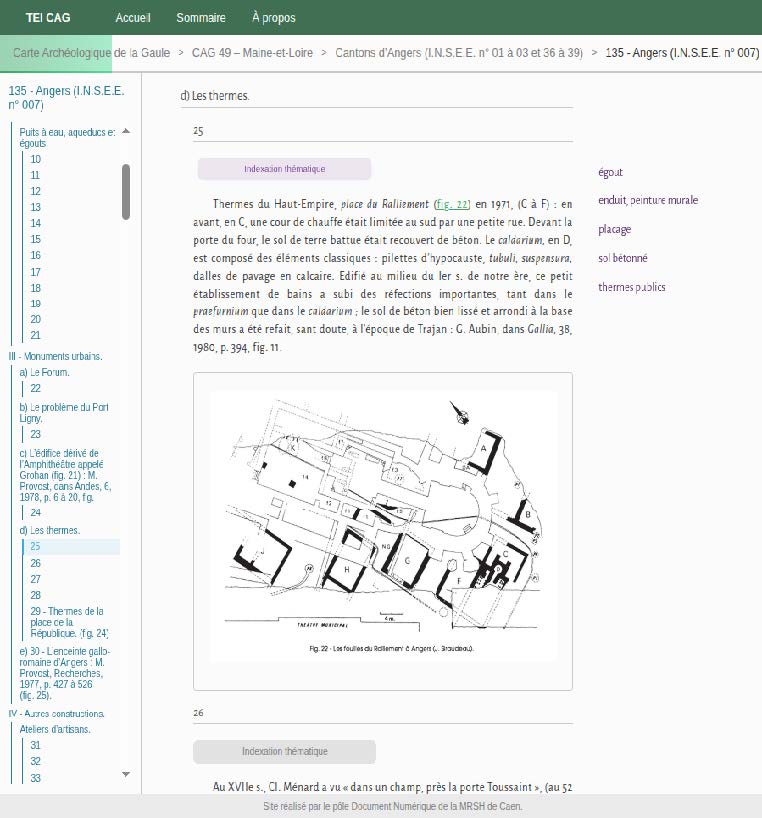
Task: Expand 'IV - Autres constructions.' section
Action: click(x=56, y=713)
